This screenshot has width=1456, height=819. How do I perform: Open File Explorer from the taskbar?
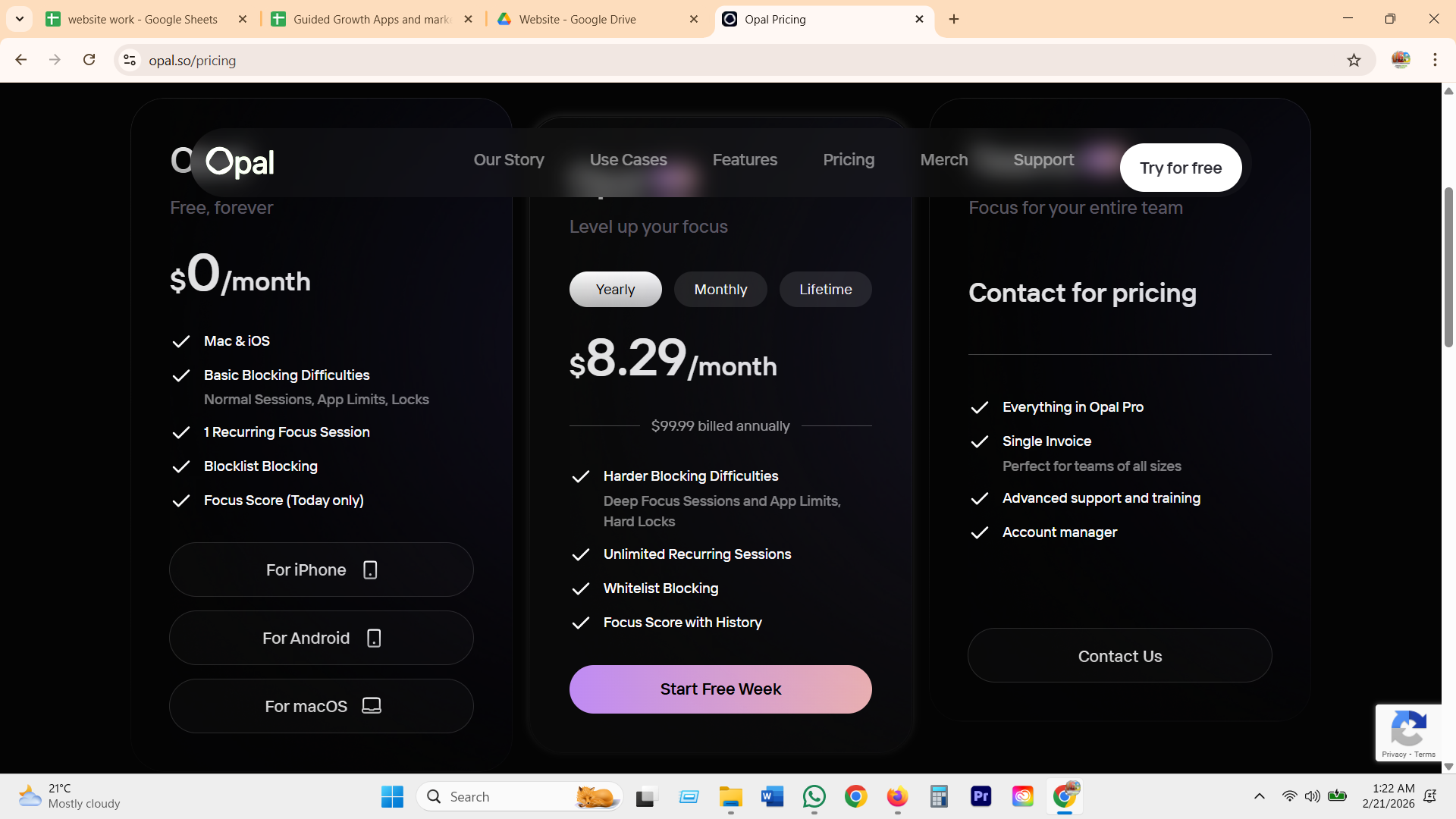(730, 796)
